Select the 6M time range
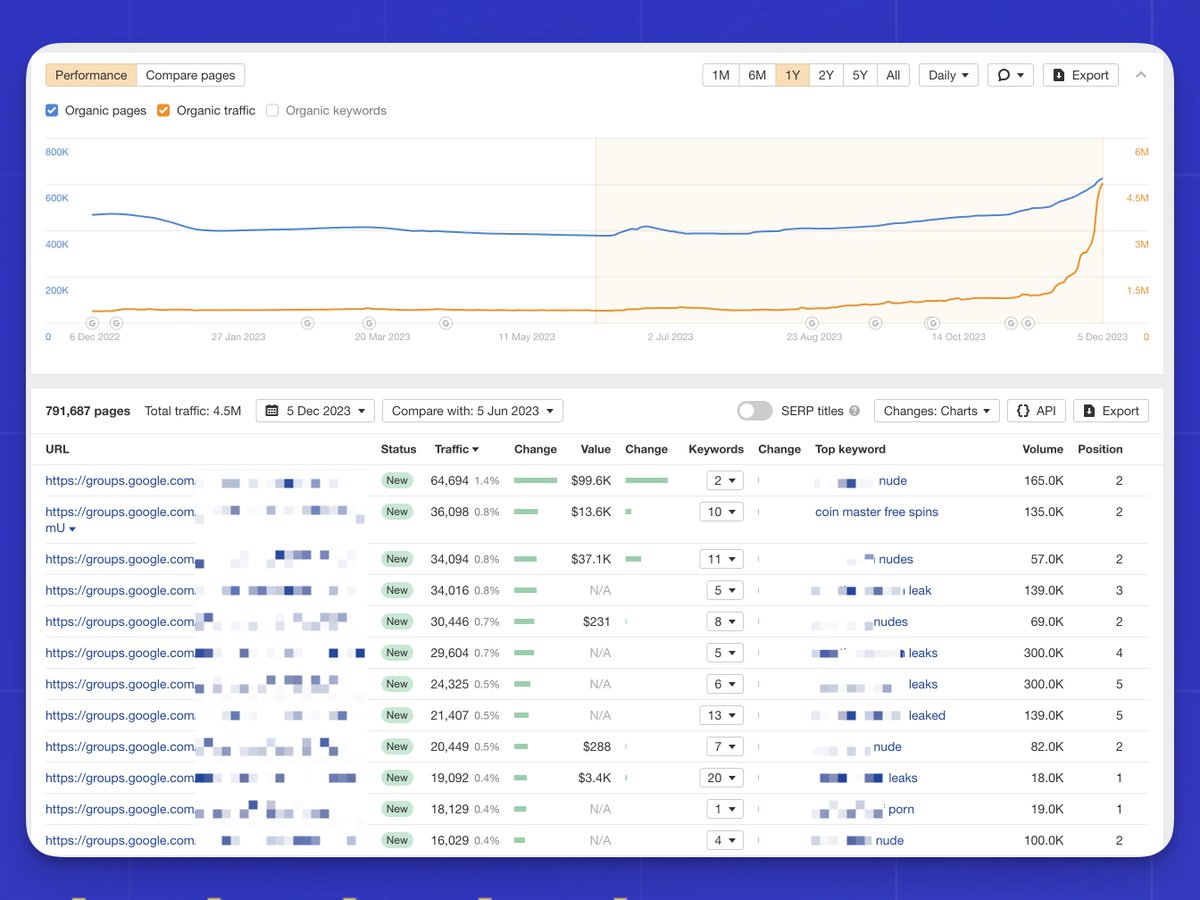This screenshot has height=900, width=1200. click(x=757, y=75)
